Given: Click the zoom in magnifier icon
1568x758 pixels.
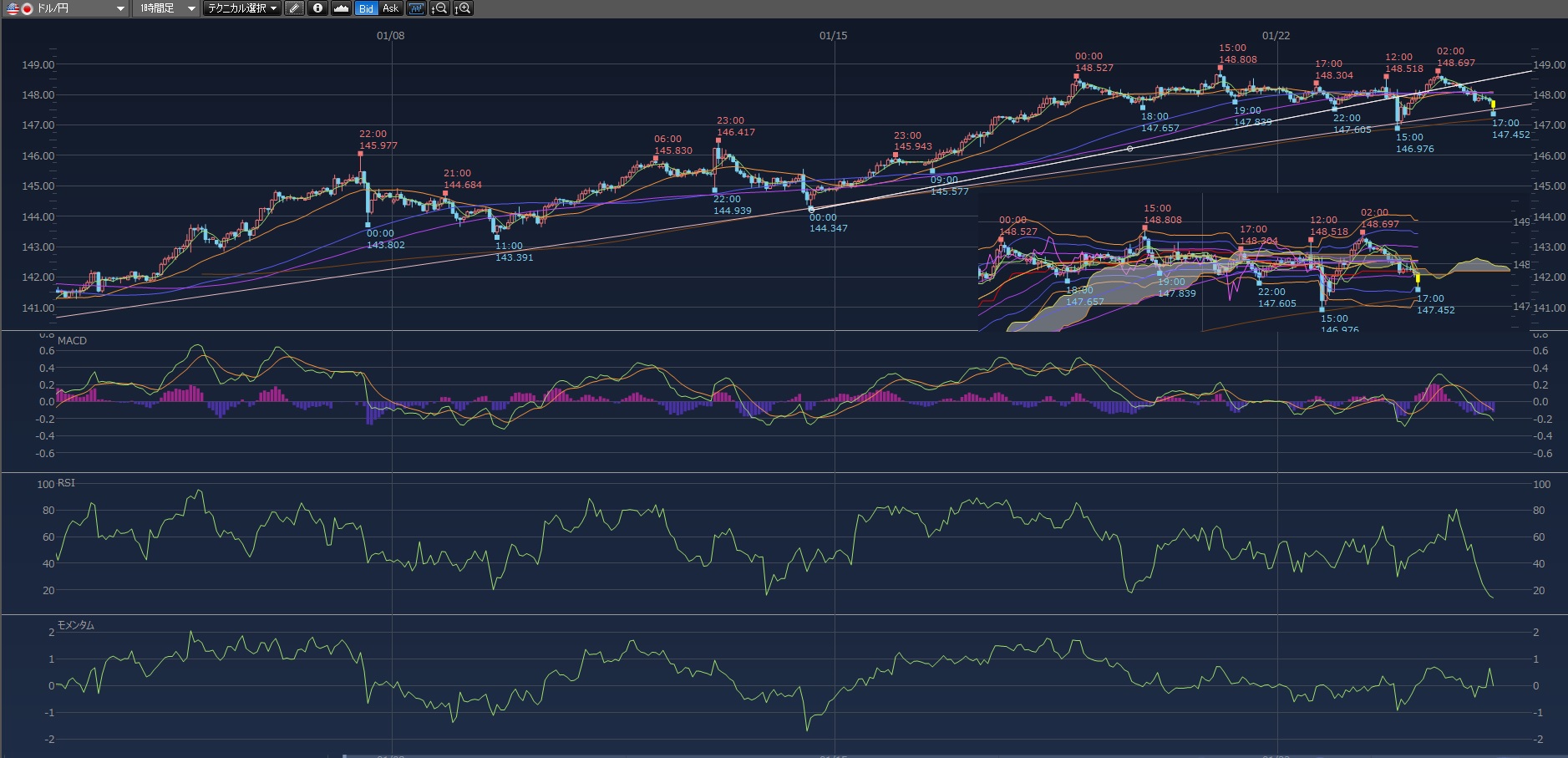Looking at the screenshot, I should point(463,8).
